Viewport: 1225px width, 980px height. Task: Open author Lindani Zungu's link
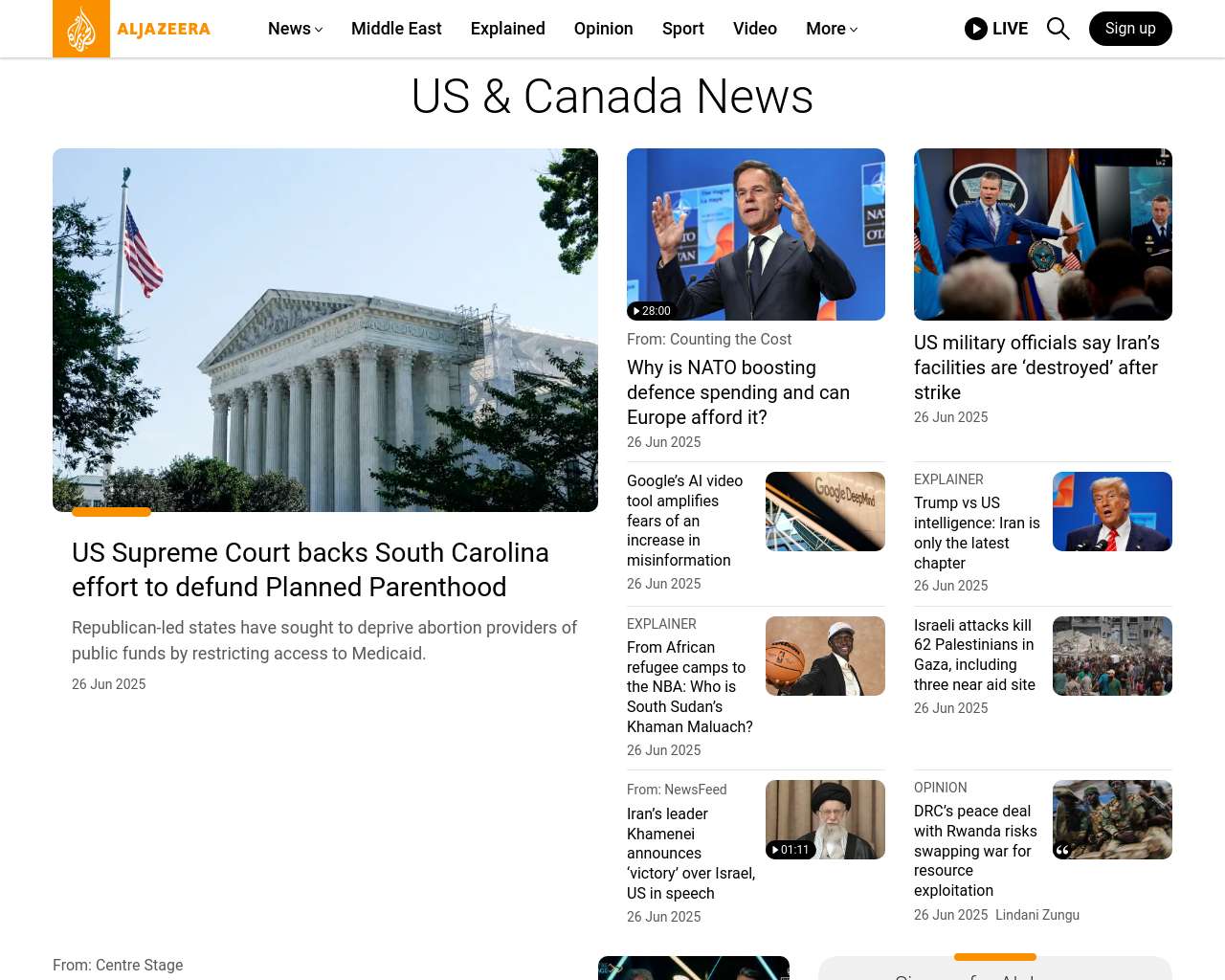click(1037, 915)
